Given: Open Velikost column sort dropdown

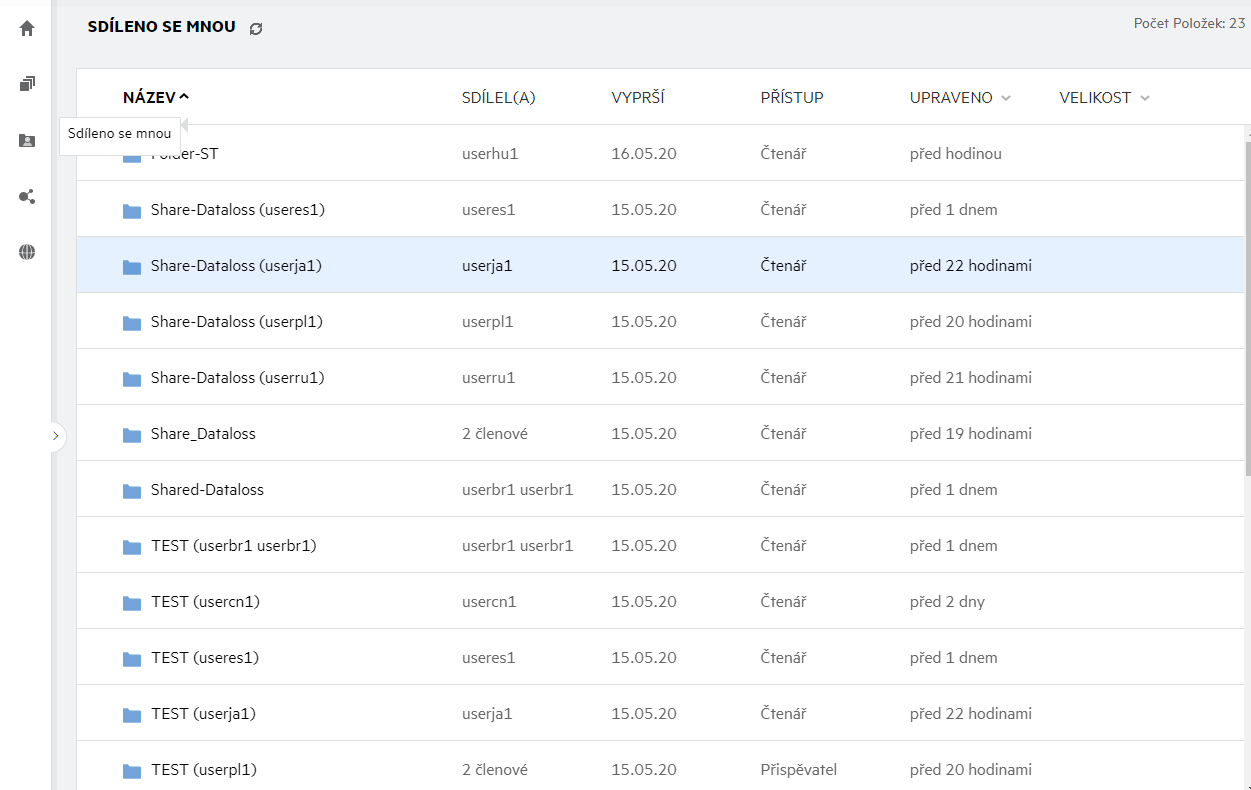Looking at the screenshot, I should [x=1144, y=98].
